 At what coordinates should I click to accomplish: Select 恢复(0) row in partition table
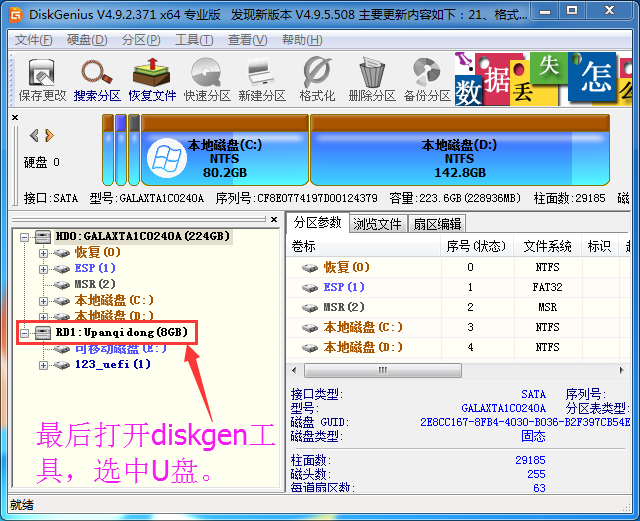point(457,267)
